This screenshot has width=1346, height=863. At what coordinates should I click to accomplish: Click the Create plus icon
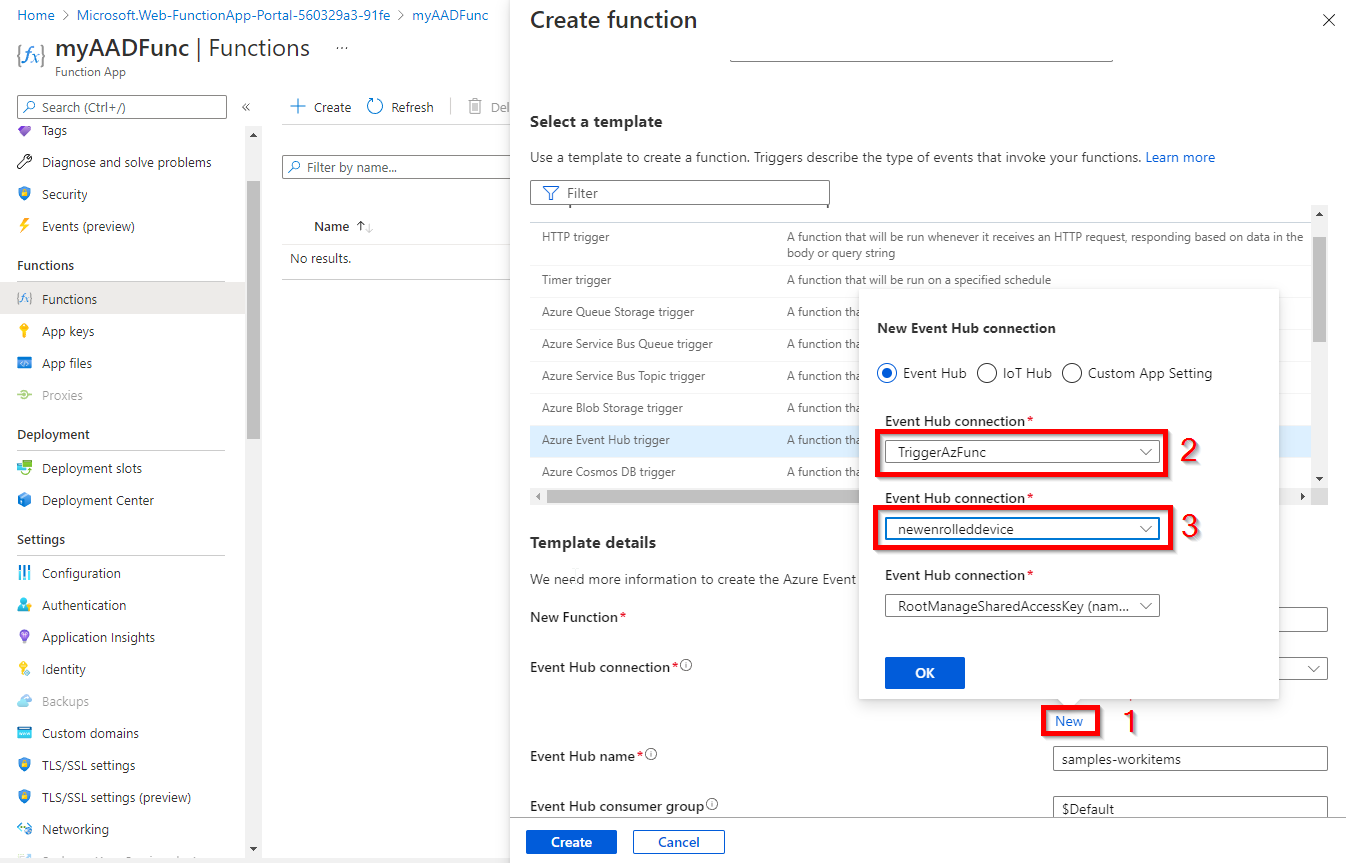(296, 106)
